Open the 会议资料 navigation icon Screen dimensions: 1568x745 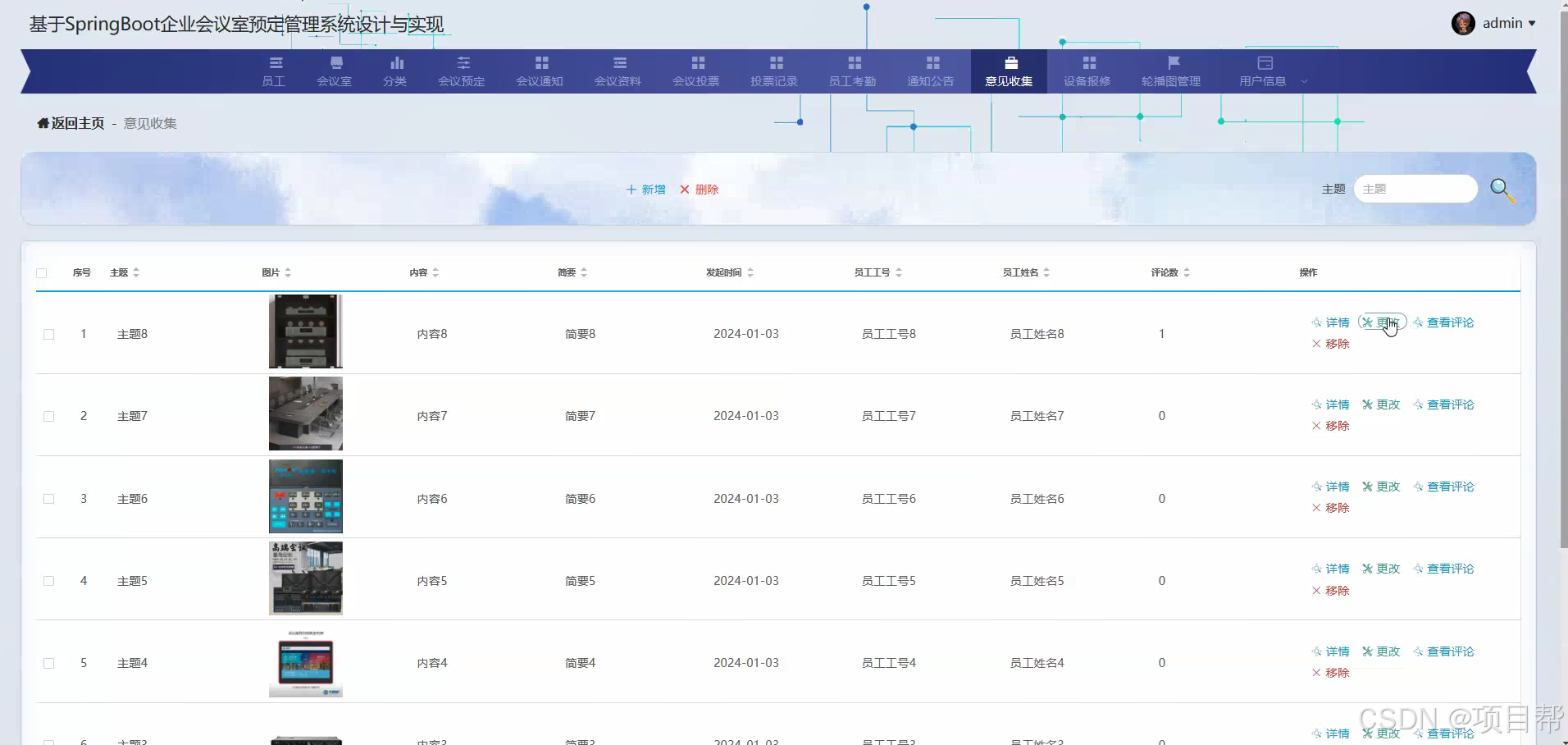click(620, 63)
